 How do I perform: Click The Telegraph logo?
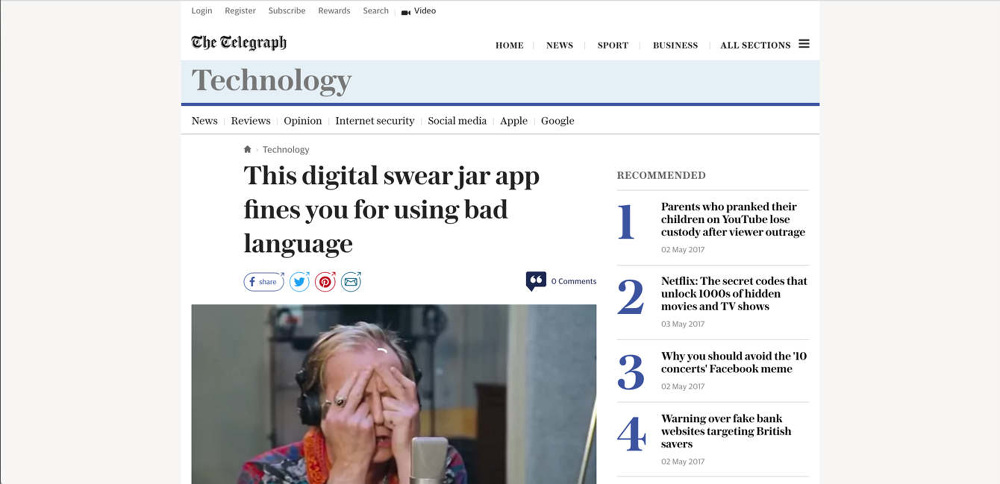(239, 43)
